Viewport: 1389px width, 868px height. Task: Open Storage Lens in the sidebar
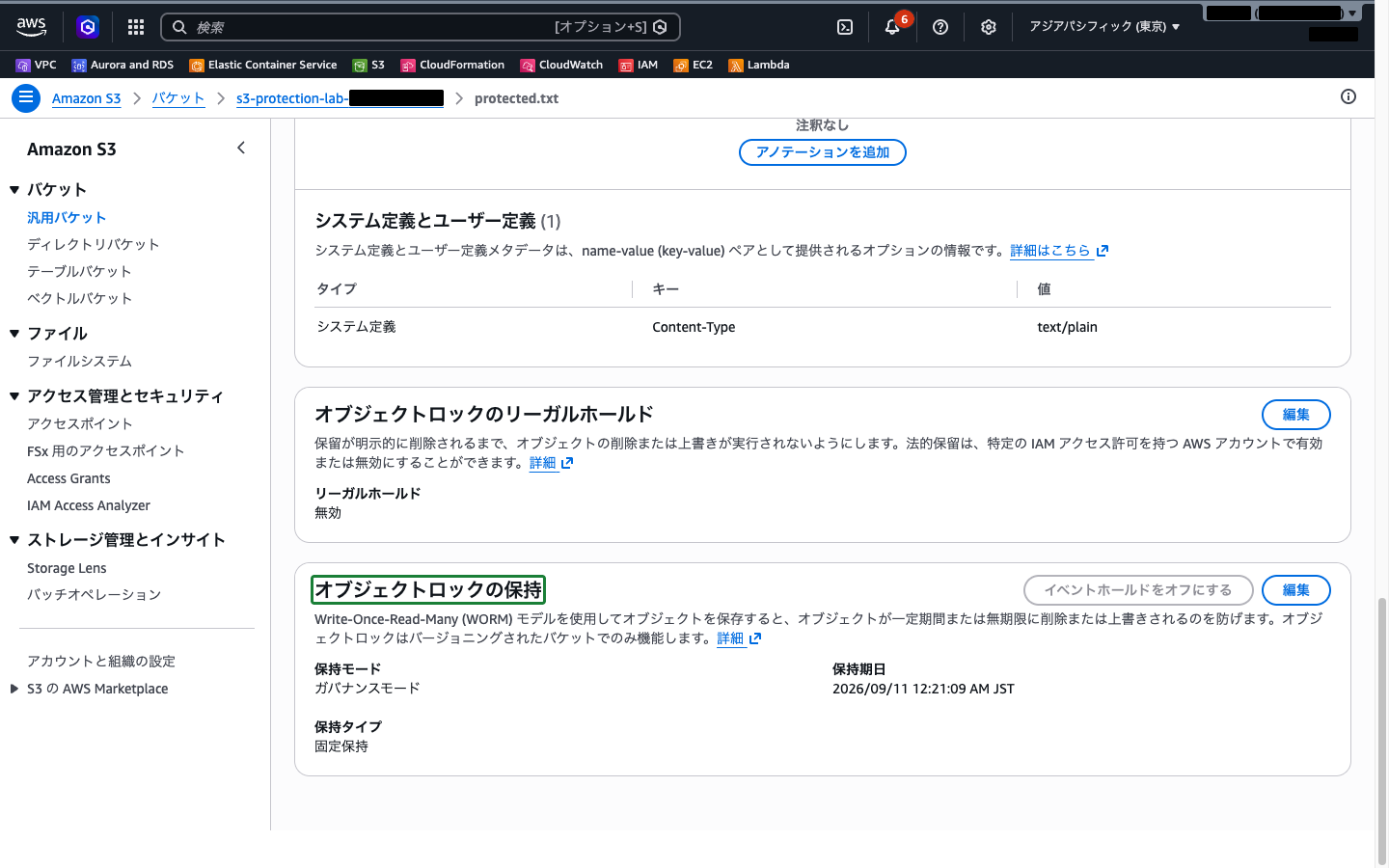click(67, 568)
